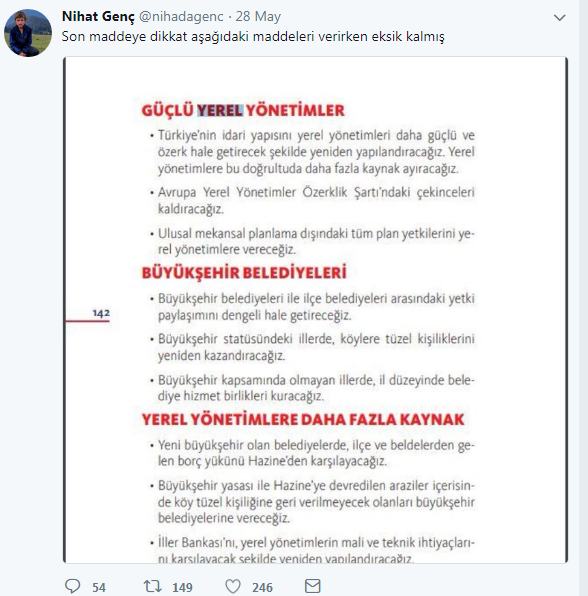Click the Nihat Genç display name
This screenshot has height=596, width=588.
98,16
